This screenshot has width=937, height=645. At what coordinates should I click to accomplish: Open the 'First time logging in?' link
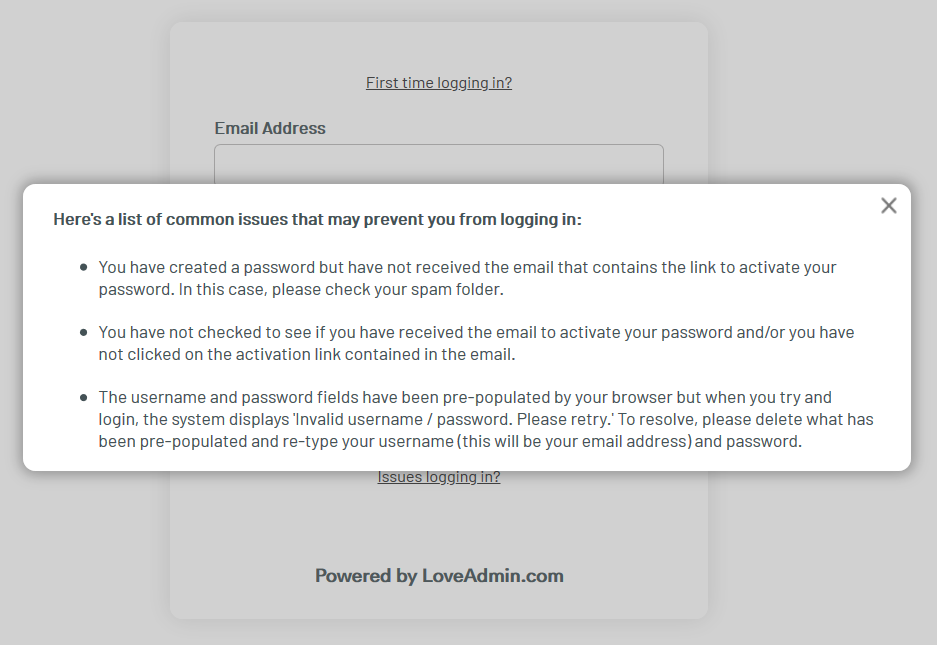439,83
